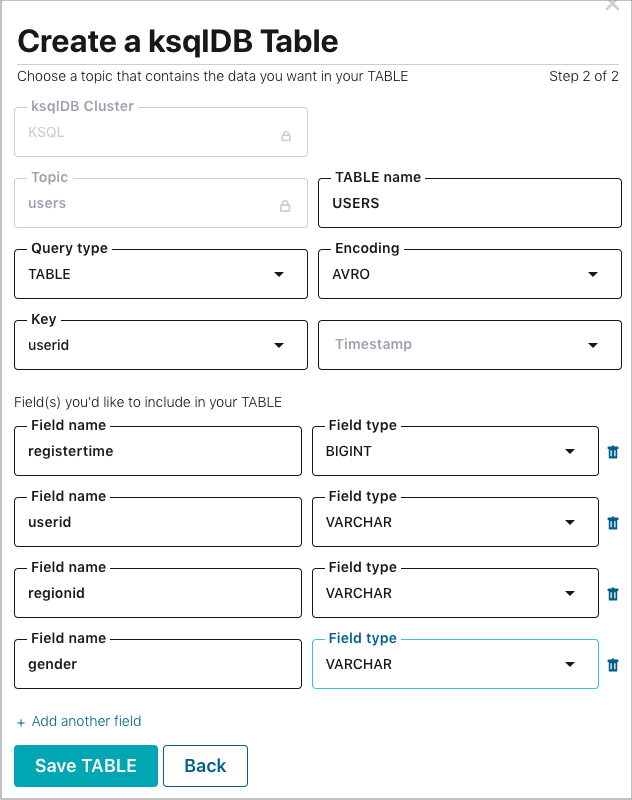Click the plus icon beside Add another field
The width and height of the screenshot is (632, 800).
pos(23,721)
